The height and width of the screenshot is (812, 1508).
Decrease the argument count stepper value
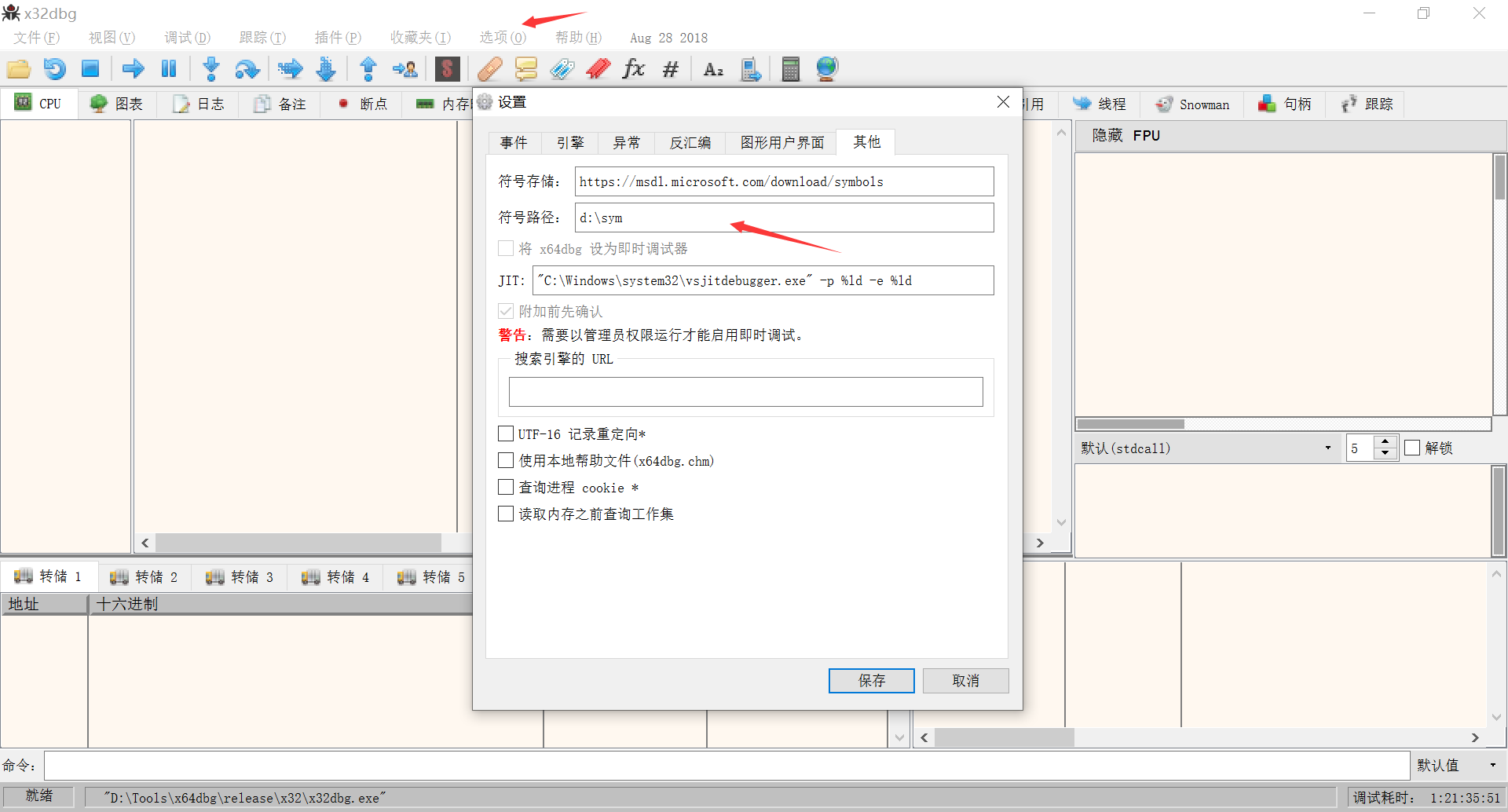point(1385,453)
